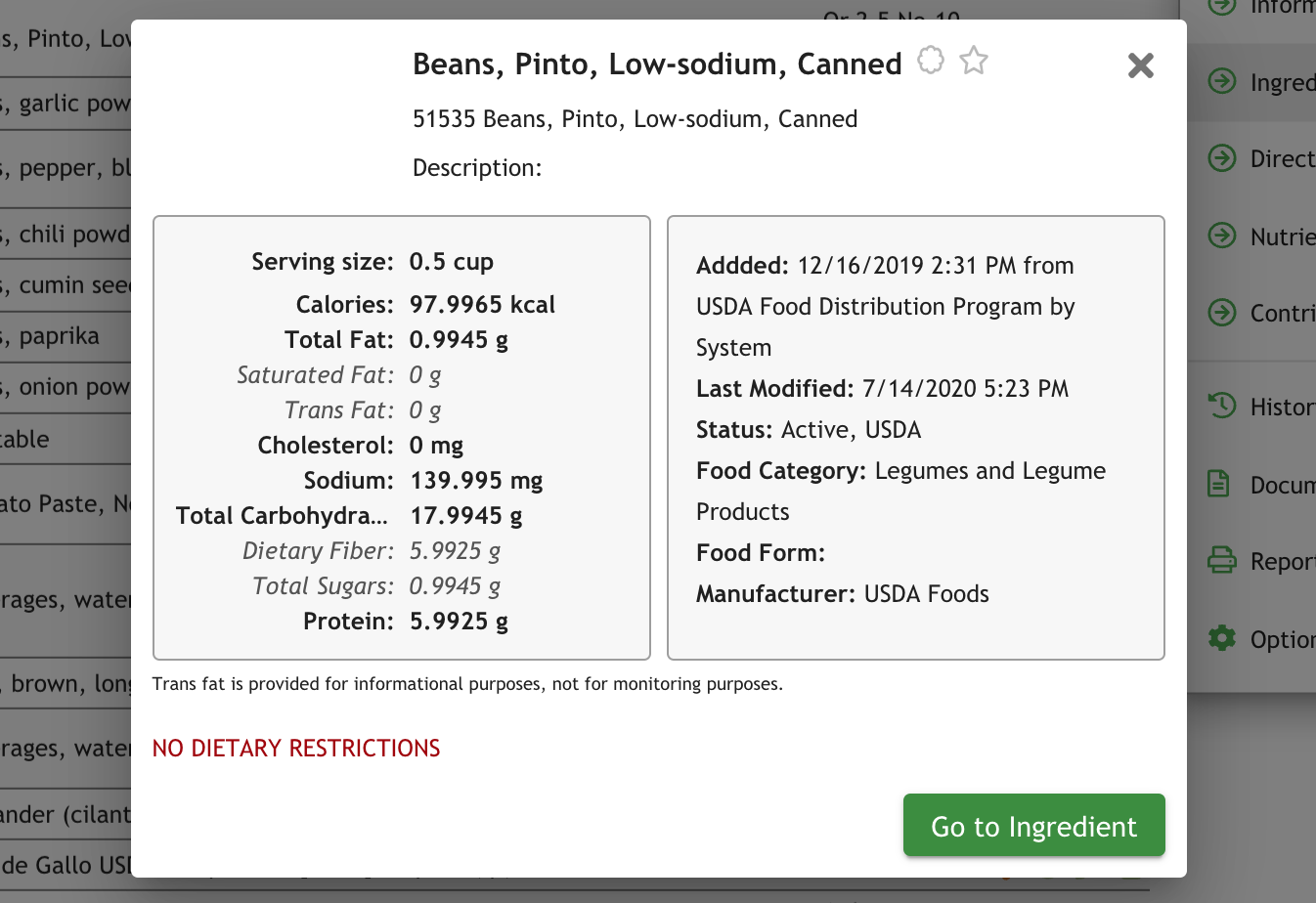Open the History clock icon

click(1222, 406)
